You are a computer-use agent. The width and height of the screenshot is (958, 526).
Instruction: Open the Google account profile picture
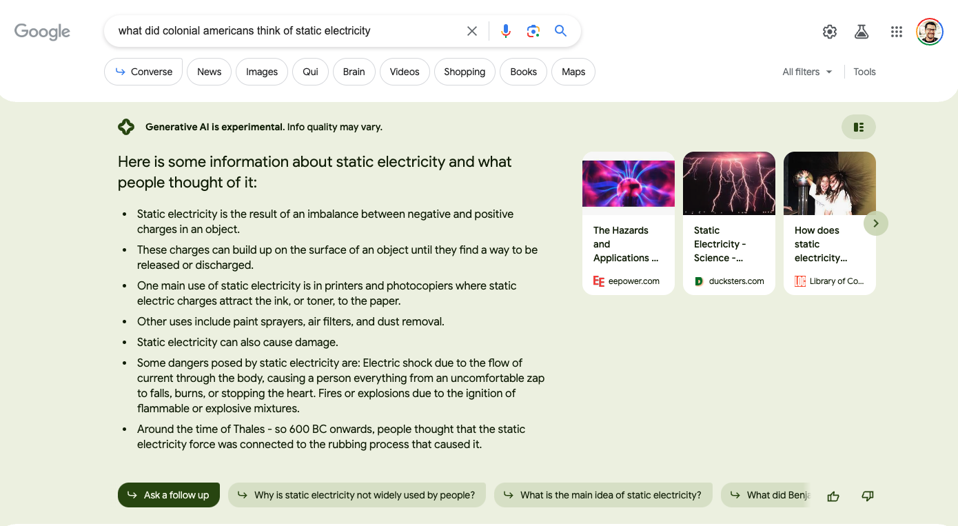click(929, 32)
